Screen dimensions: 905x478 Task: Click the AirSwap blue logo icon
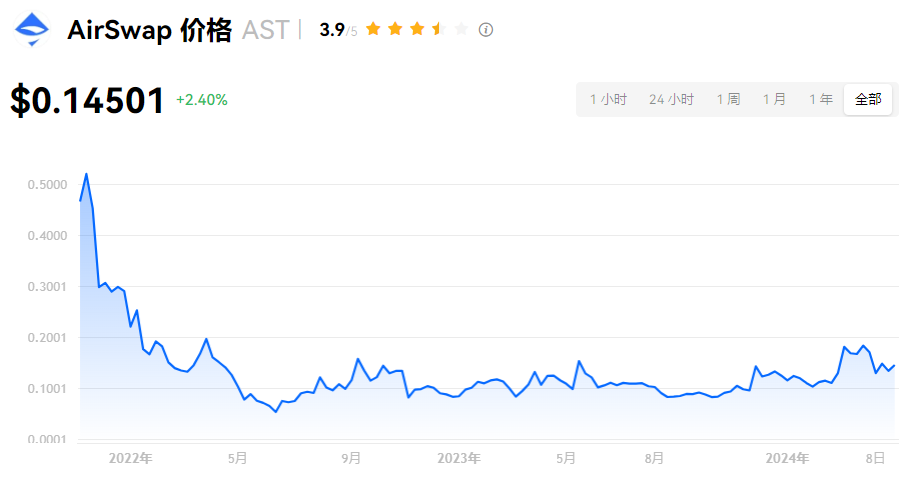coord(31,30)
